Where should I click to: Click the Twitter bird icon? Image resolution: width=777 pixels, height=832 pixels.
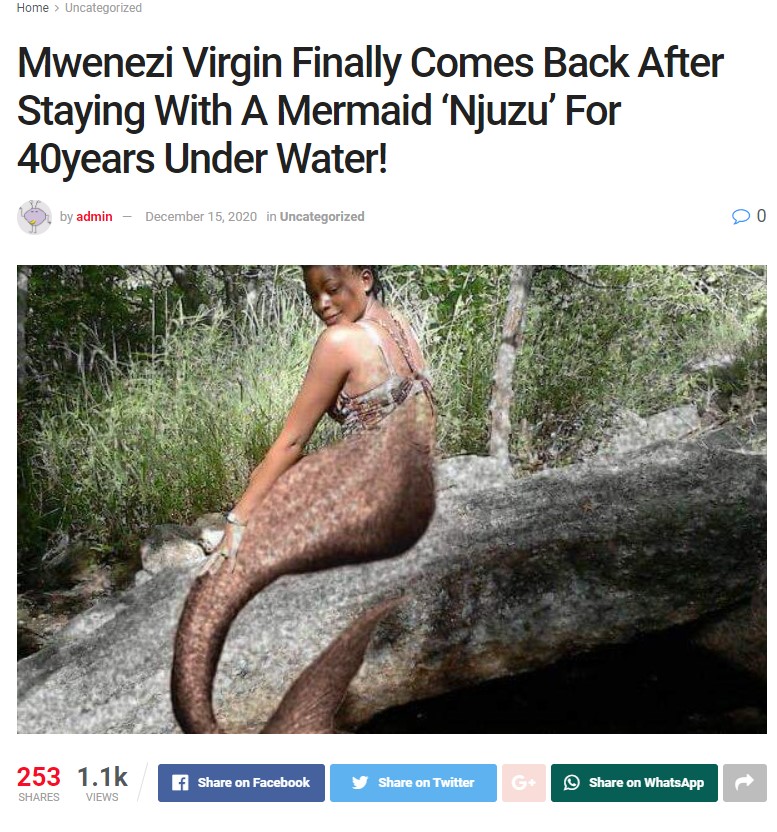(x=360, y=783)
